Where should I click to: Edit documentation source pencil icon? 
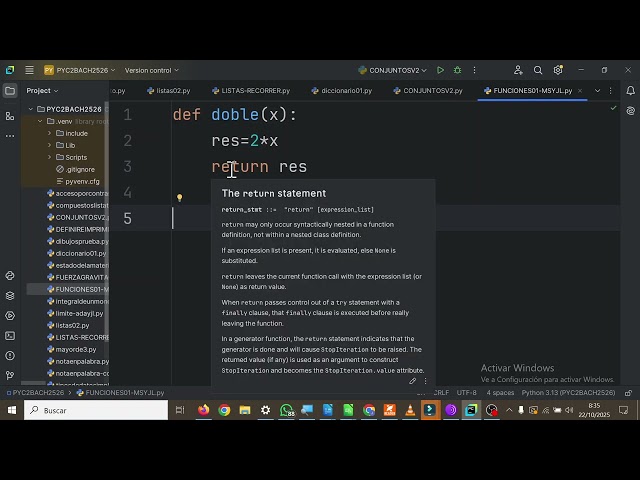coord(413,381)
